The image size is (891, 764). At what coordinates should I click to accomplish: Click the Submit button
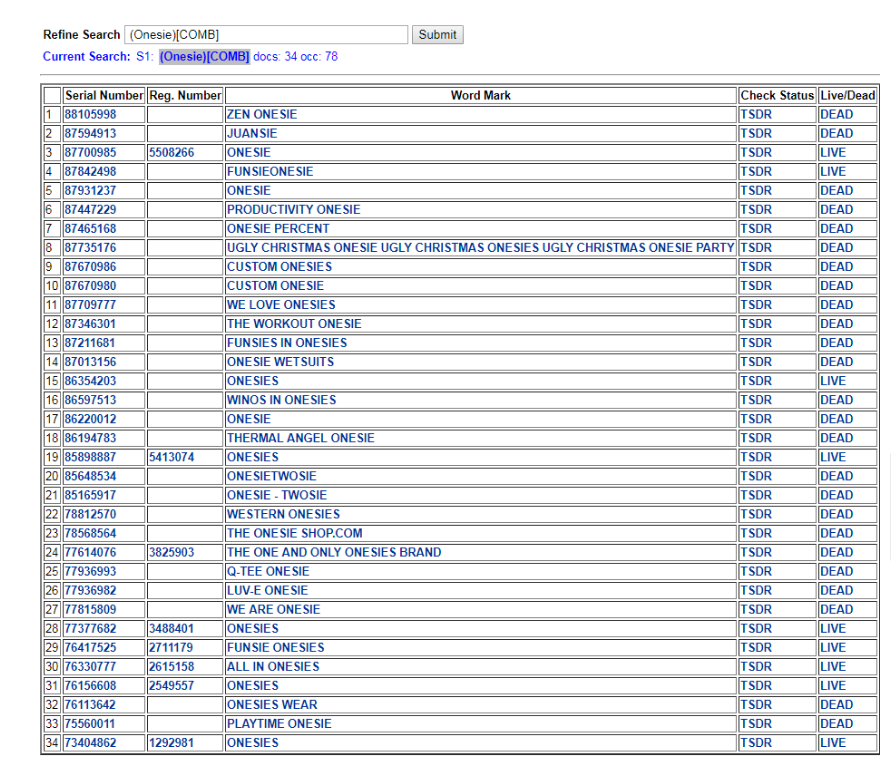coord(437,35)
